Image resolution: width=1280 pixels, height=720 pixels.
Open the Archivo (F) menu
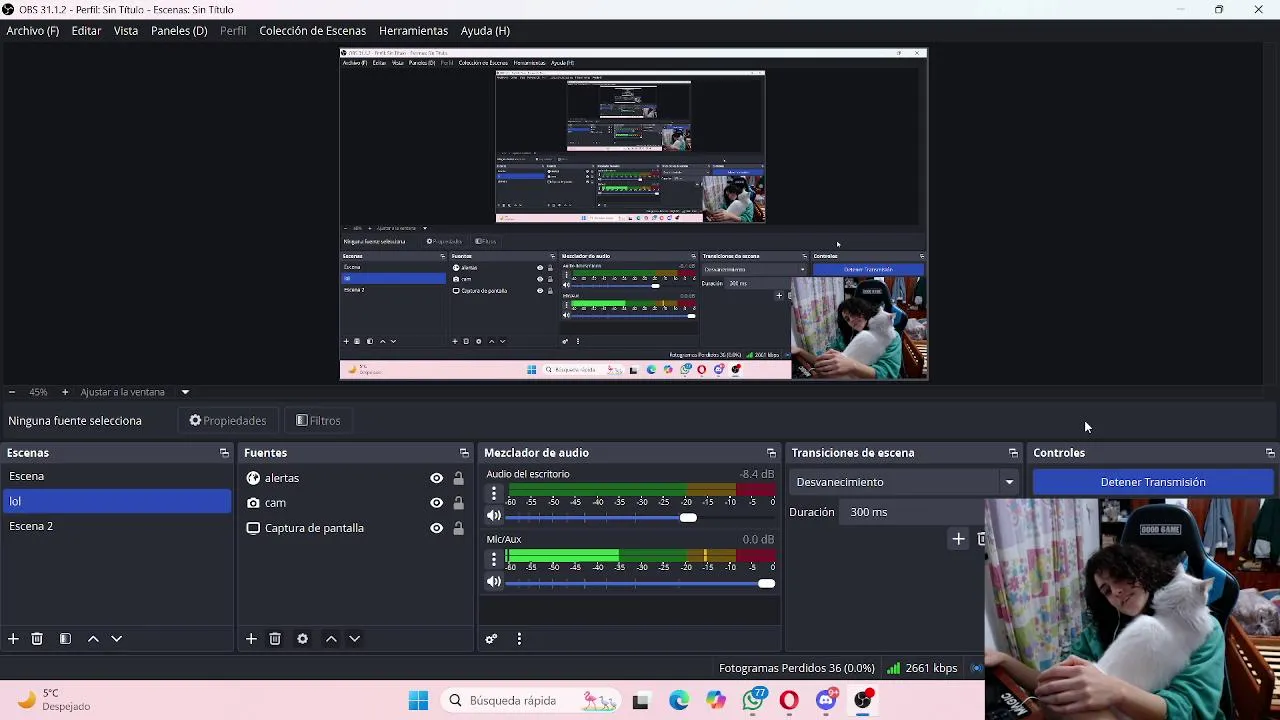[33, 31]
